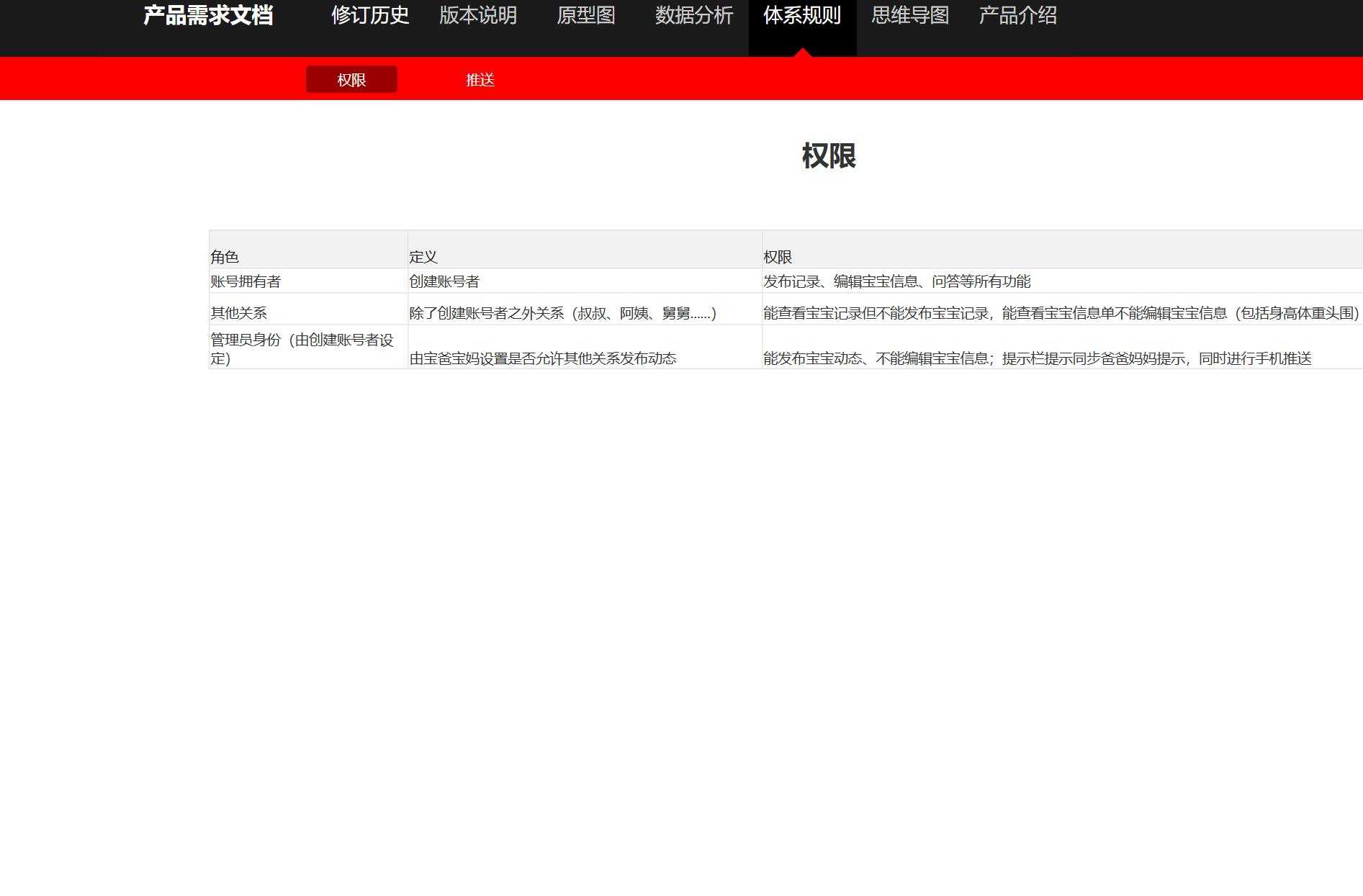Open the 数据分析 section
Screen dimensions: 1363x896
click(x=693, y=16)
